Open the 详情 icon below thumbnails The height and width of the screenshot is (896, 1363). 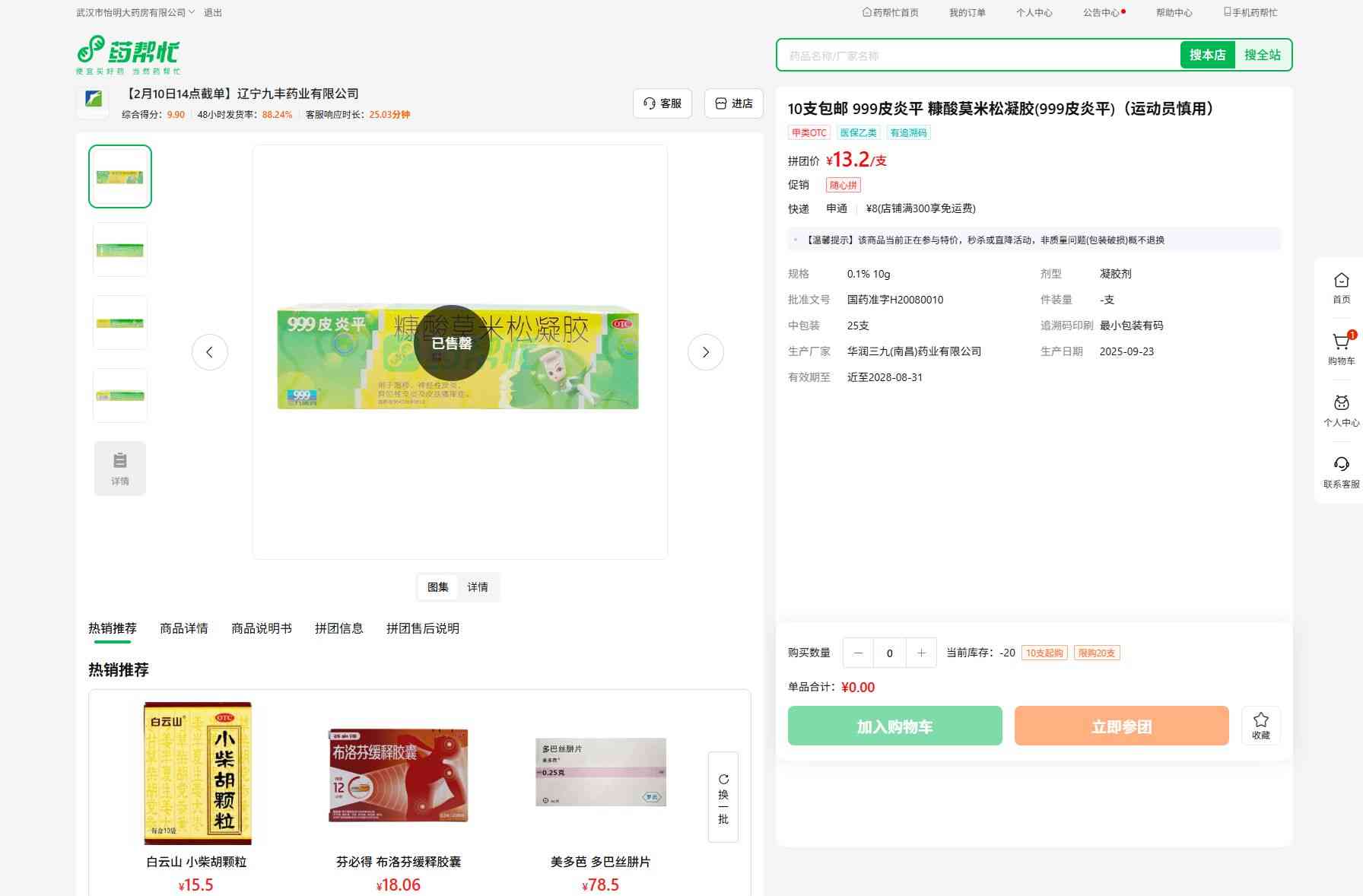[x=120, y=469]
